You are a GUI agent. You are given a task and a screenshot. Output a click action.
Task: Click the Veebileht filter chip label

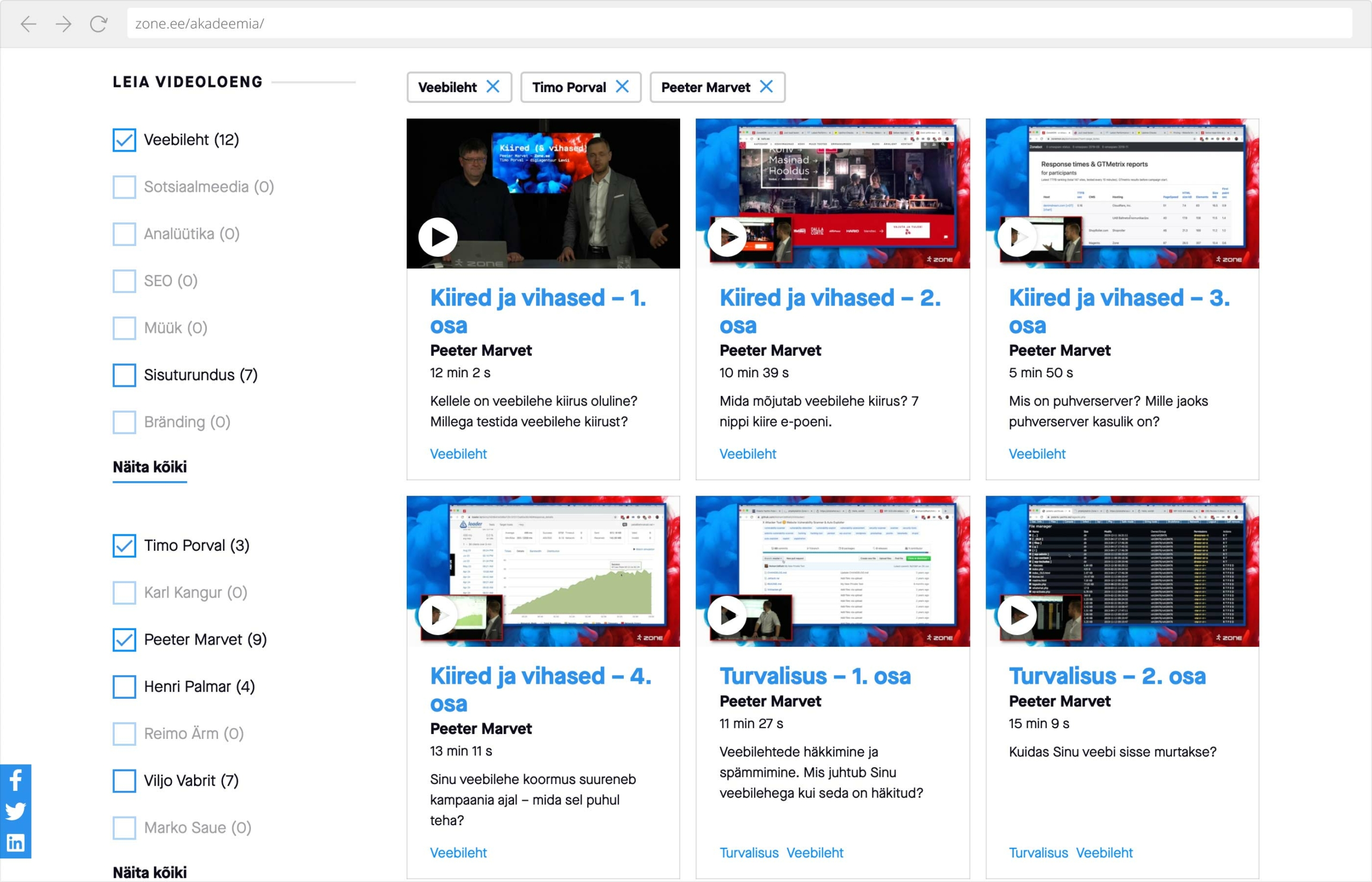coord(447,87)
